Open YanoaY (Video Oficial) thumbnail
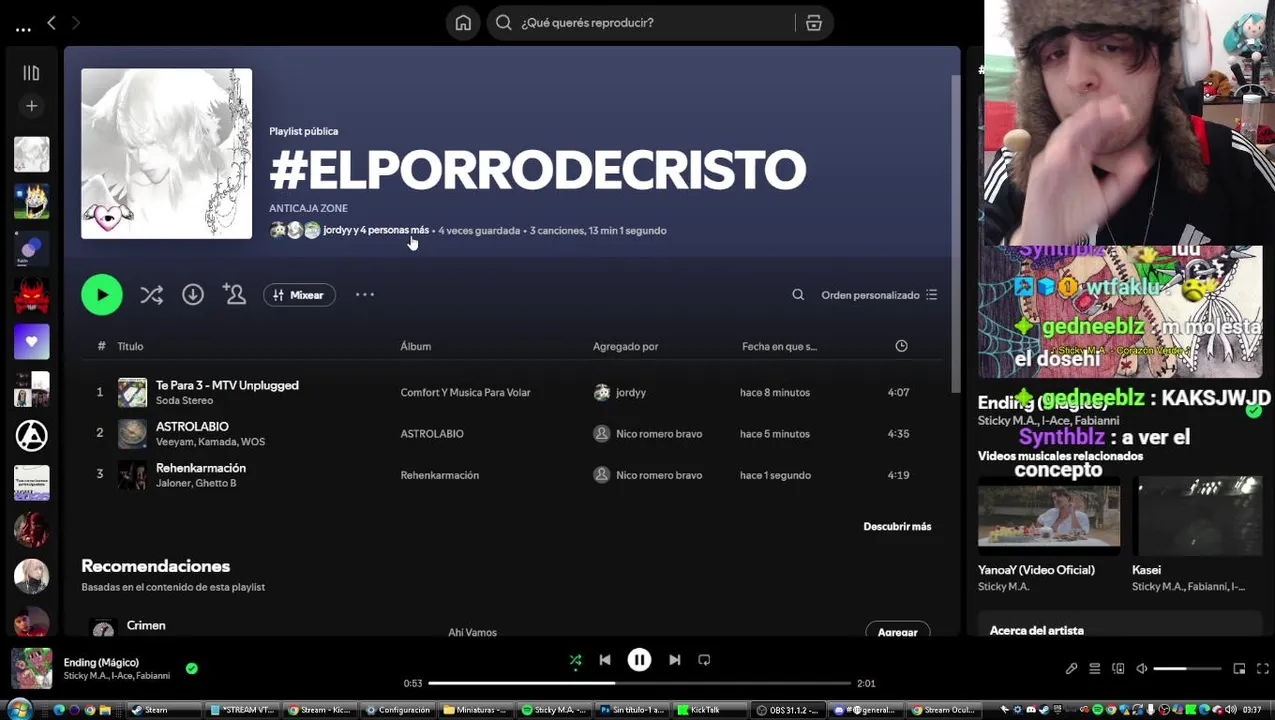Viewport: 1275px width, 720px height. click(x=1049, y=515)
